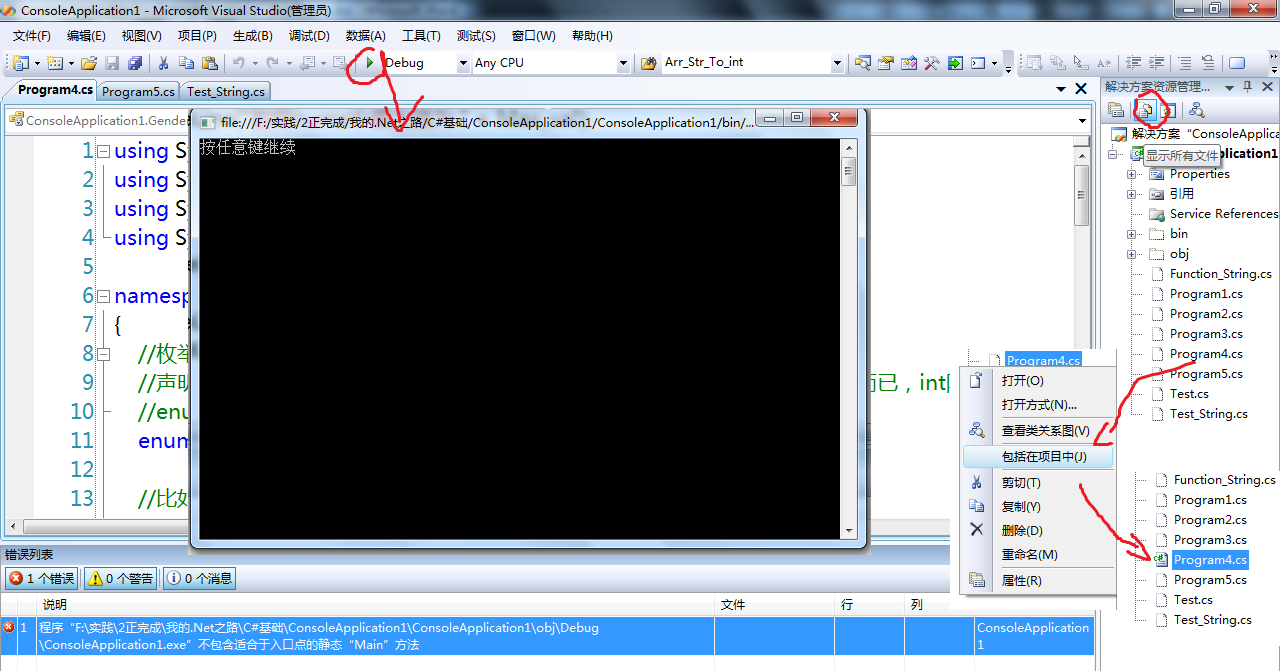Click the Comment out selected lines icon
This screenshot has height=671, width=1280.
pyautogui.click(x=1185, y=63)
